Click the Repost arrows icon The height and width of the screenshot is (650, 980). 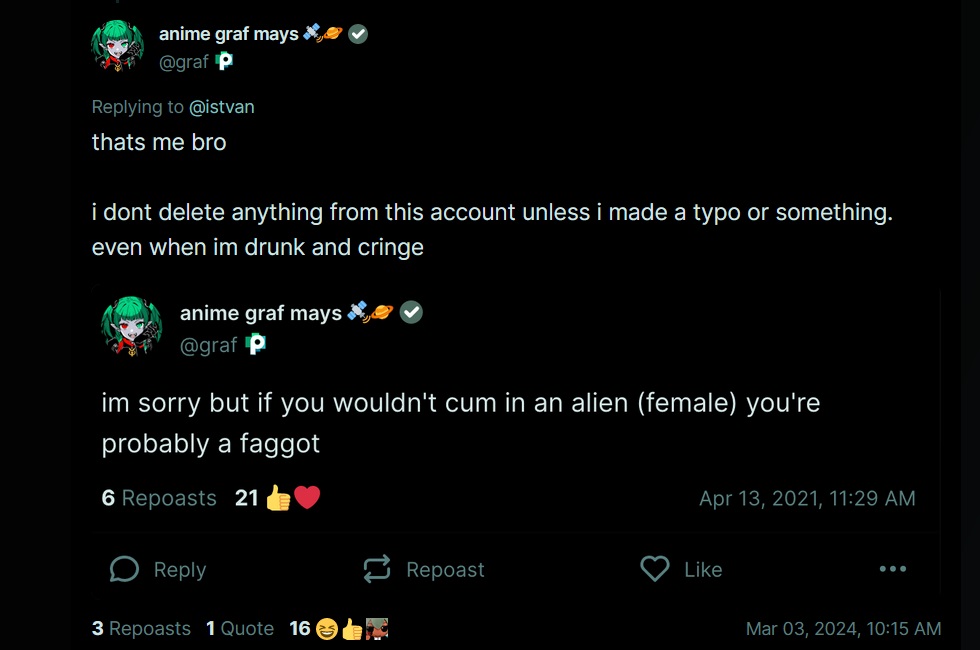point(377,569)
